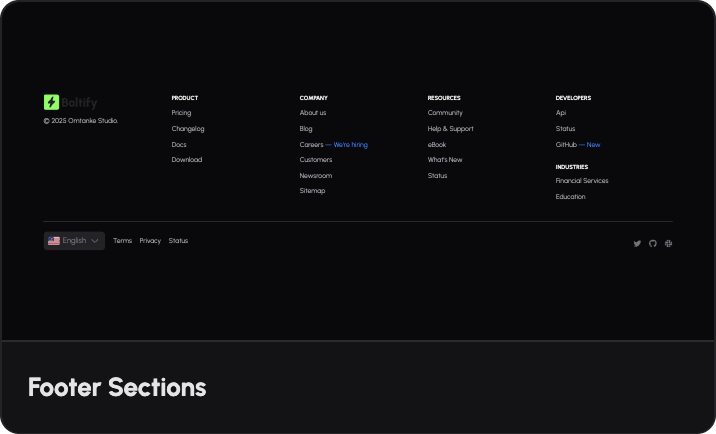This screenshot has height=434, width=716.
Task: Visit the About us page
Action: pos(312,113)
